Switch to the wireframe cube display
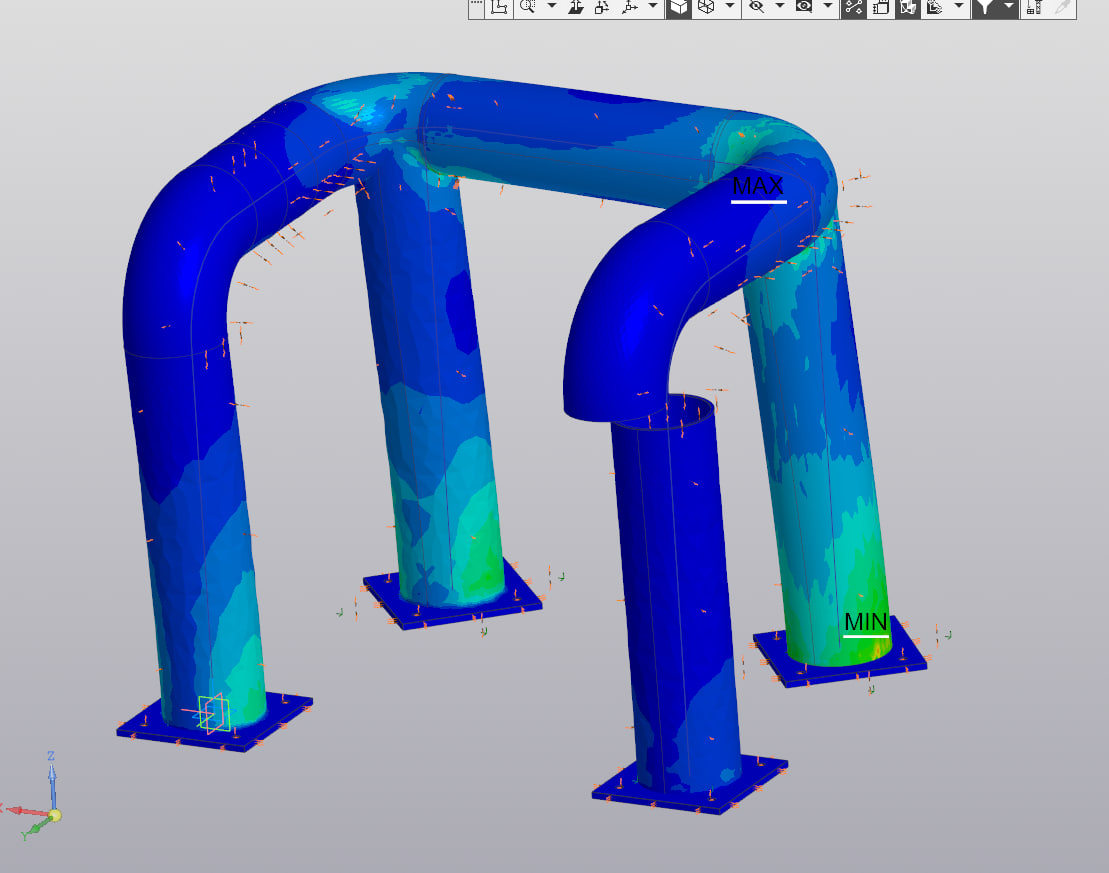 (706, 7)
